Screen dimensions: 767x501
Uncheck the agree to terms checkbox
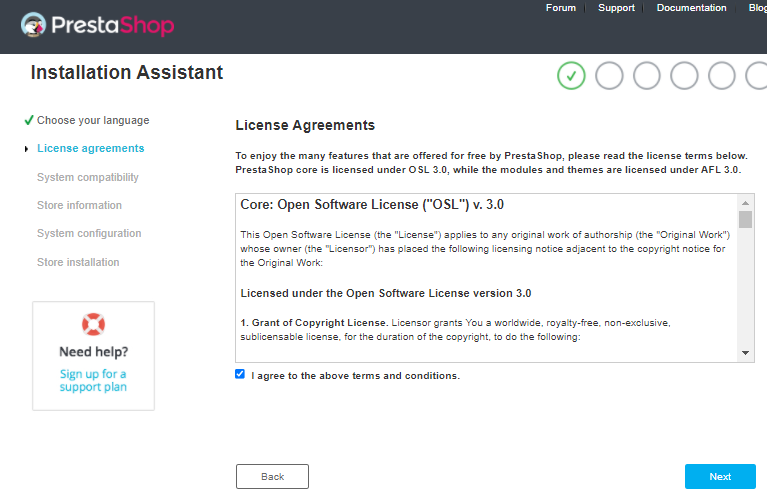240,374
